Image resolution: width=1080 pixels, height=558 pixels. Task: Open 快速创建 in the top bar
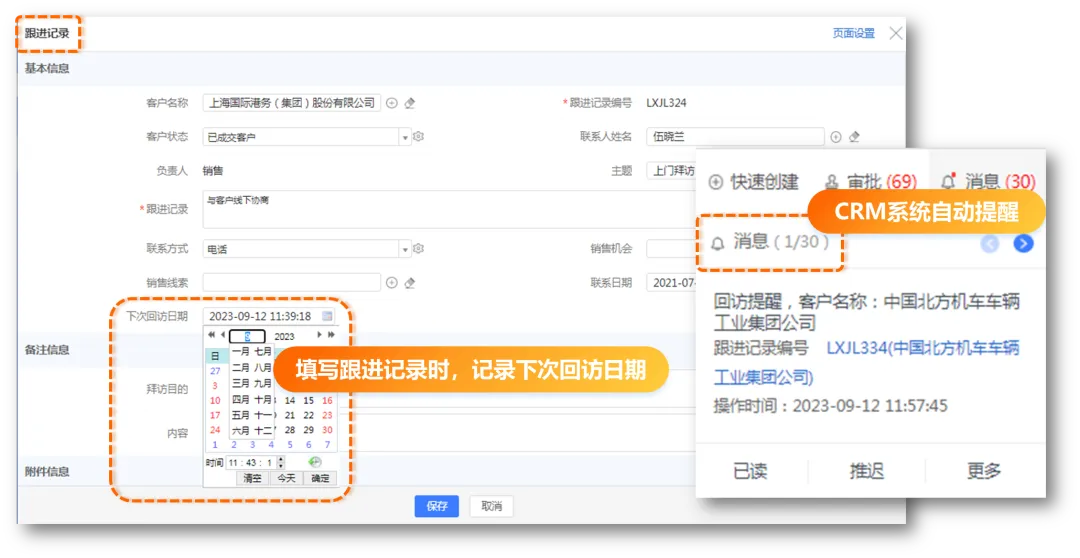pos(754,182)
